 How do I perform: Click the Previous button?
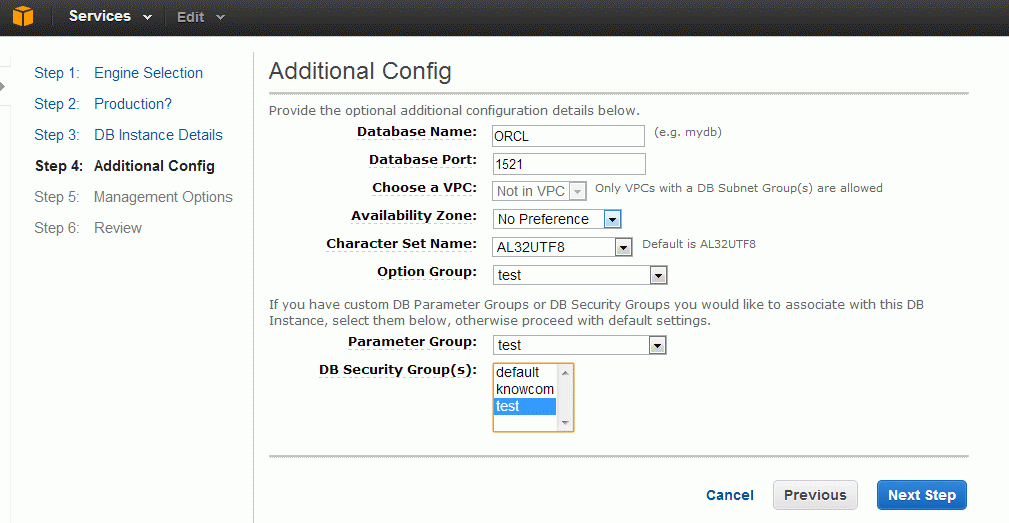(x=815, y=495)
